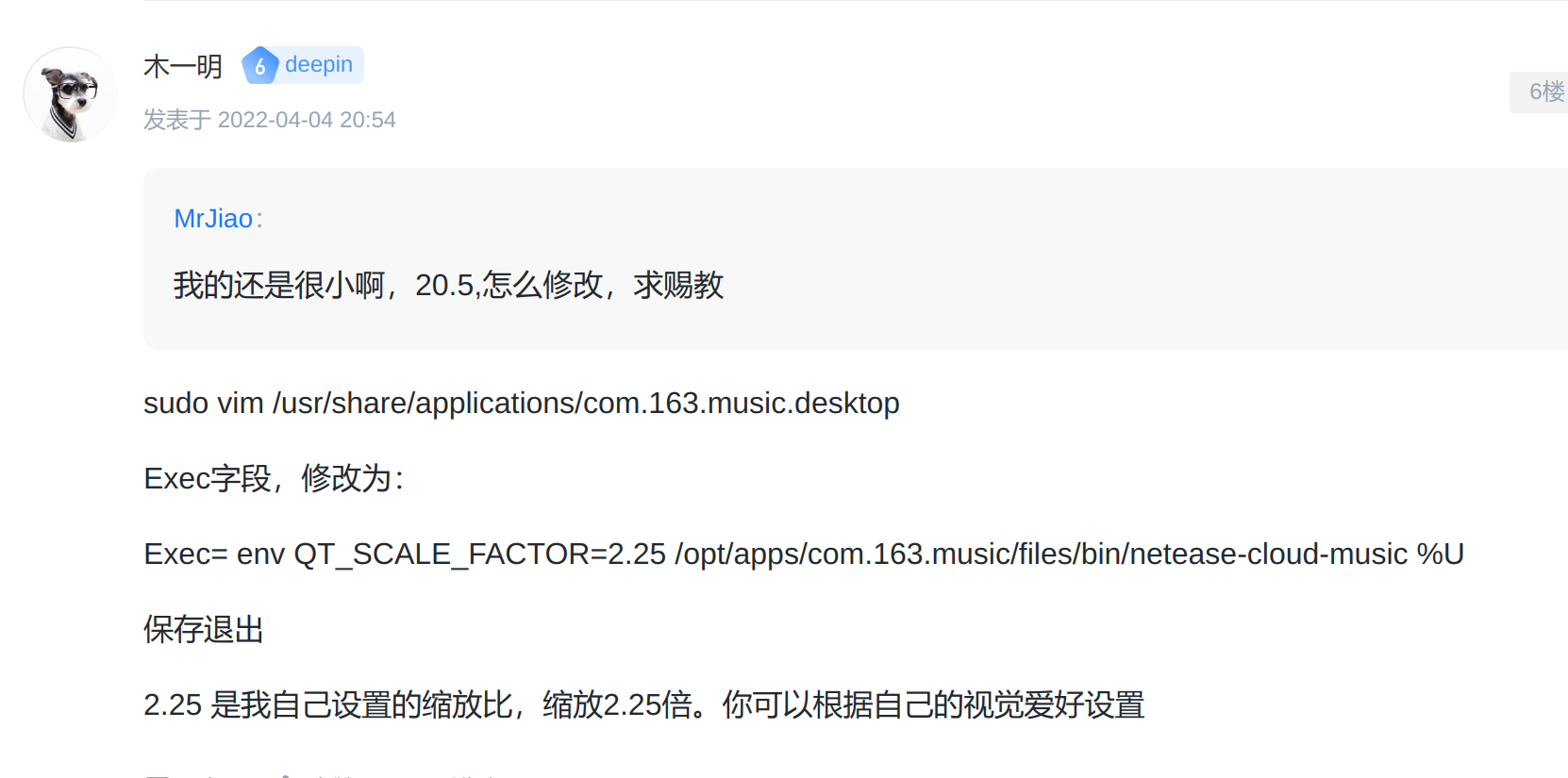Open the dog avatar profile picture
Screen dimensions: 1568x778
[x=71, y=94]
